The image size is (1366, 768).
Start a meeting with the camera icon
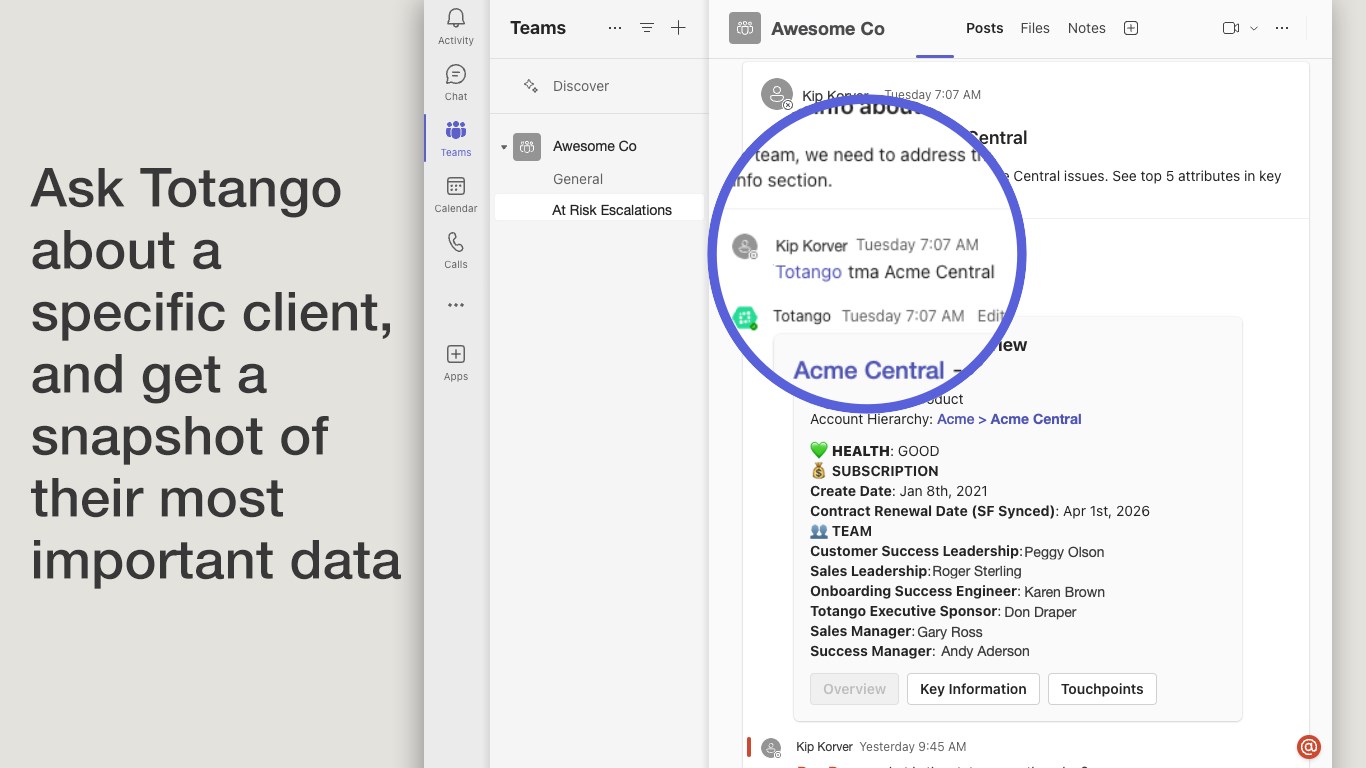pyautogui.click(x=1231, y=28)
